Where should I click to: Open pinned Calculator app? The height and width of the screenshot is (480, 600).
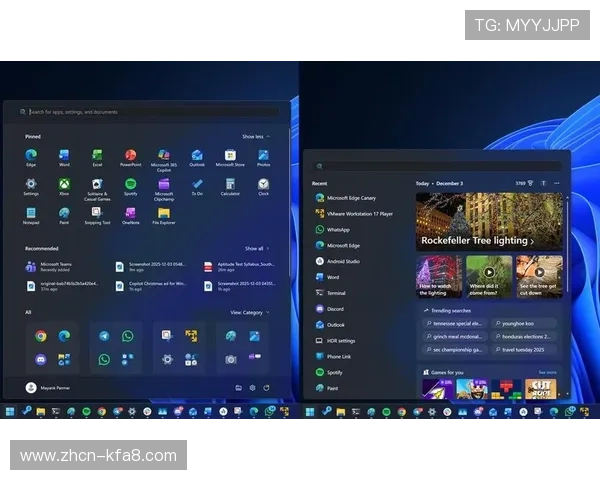click(230, 185)
